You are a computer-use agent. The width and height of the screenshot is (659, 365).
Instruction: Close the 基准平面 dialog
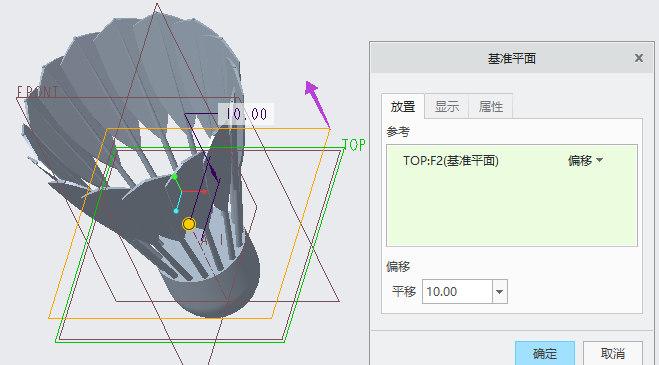click(x=639, y=58)
